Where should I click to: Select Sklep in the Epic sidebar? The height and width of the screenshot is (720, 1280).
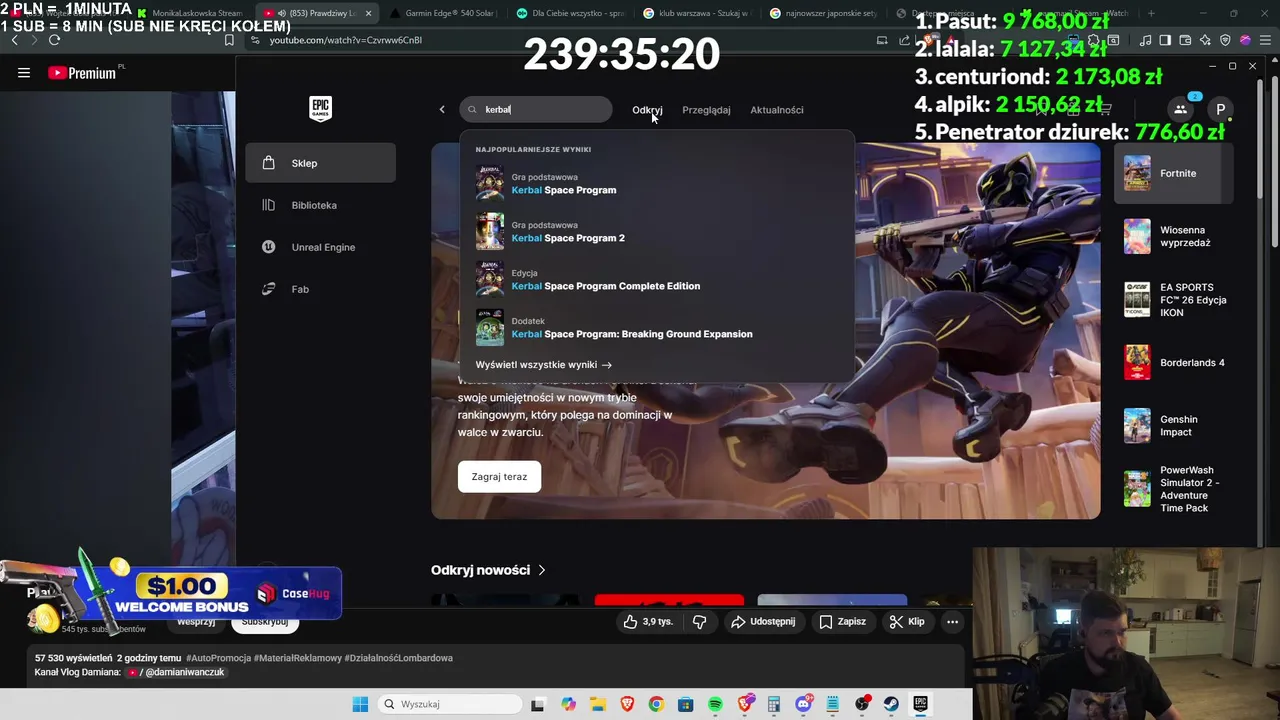pos(320,163)
